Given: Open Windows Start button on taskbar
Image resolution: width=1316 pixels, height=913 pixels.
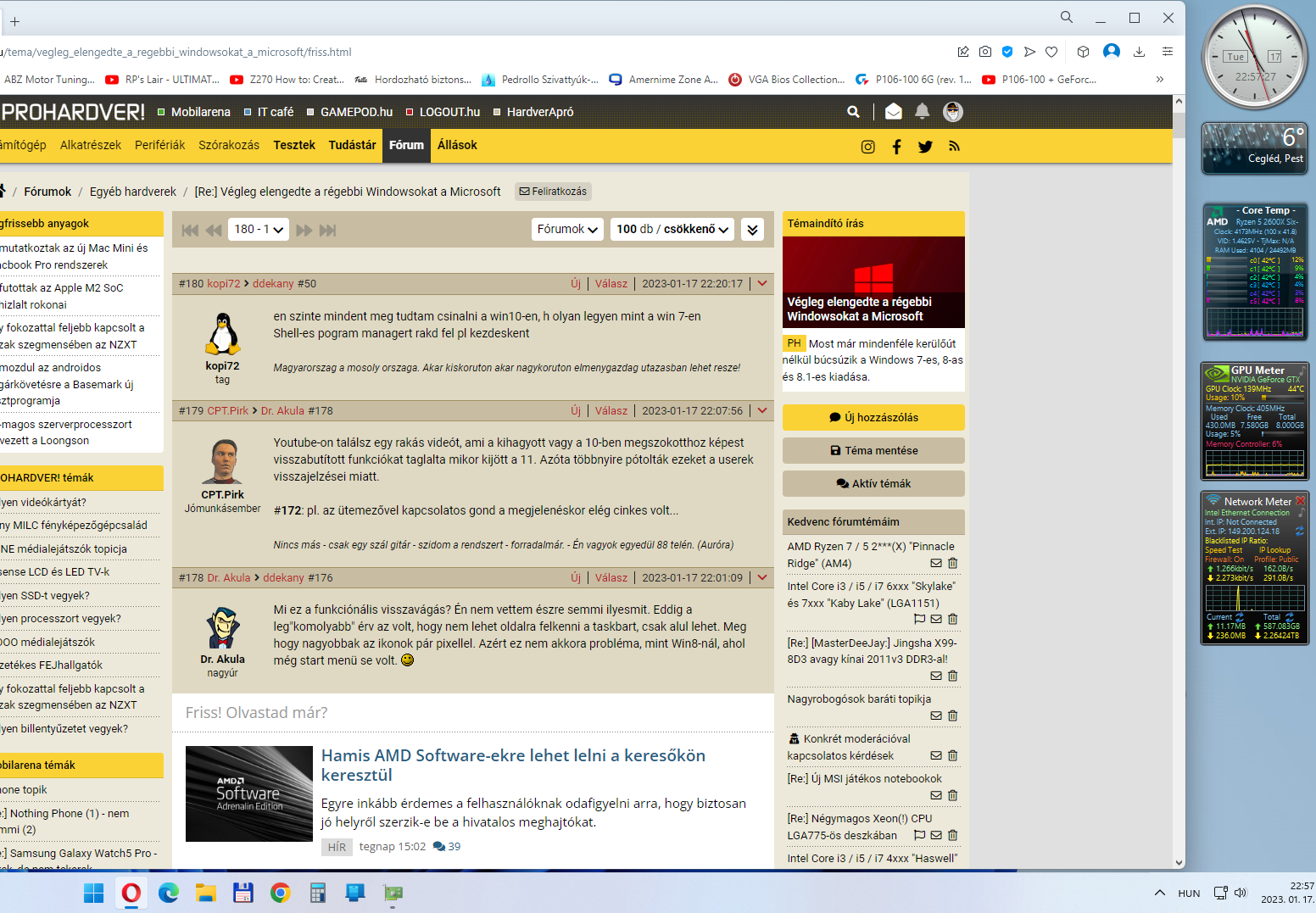Looking at the screenshot, I should click(94, 893).
